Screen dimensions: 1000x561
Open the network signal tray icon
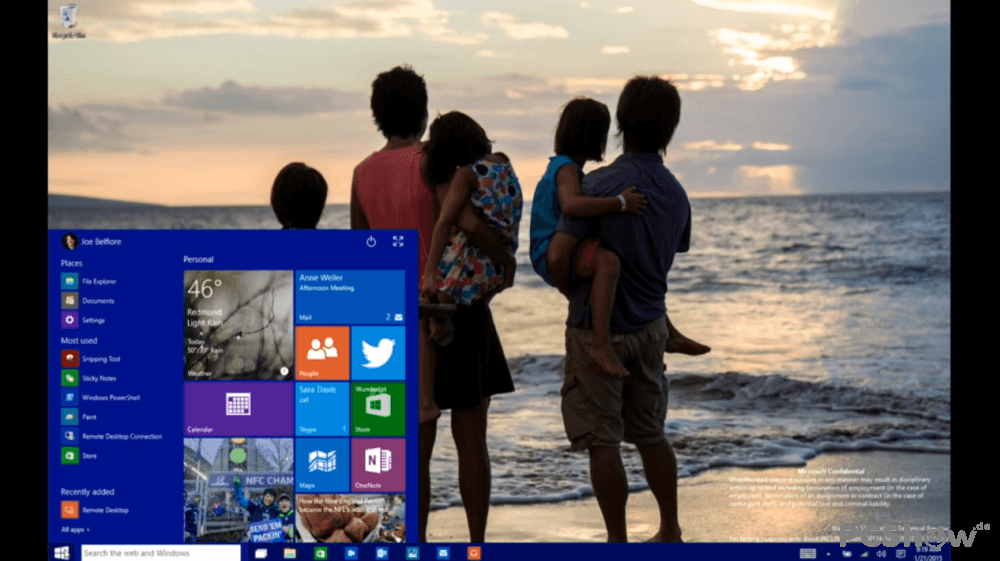(x=864, y=554)
